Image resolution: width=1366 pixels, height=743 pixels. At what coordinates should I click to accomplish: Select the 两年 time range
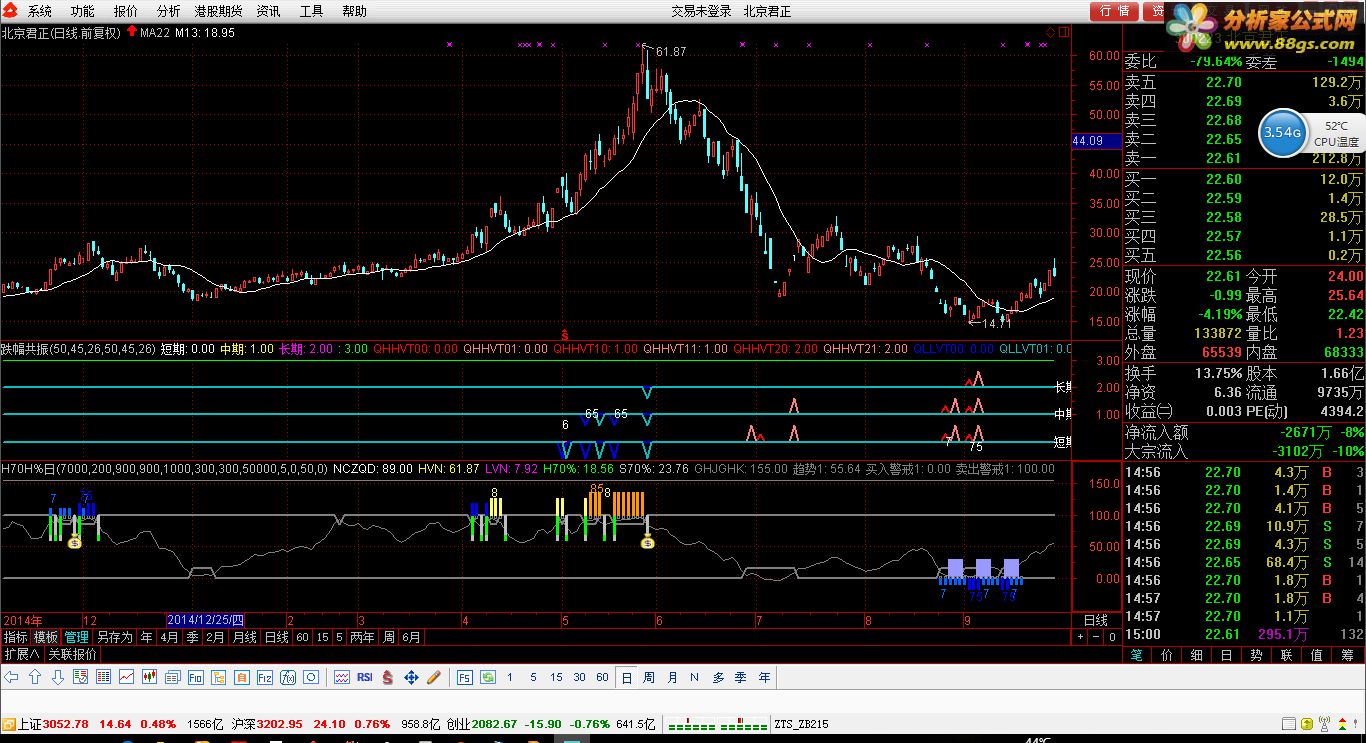[x=362, y=637]
